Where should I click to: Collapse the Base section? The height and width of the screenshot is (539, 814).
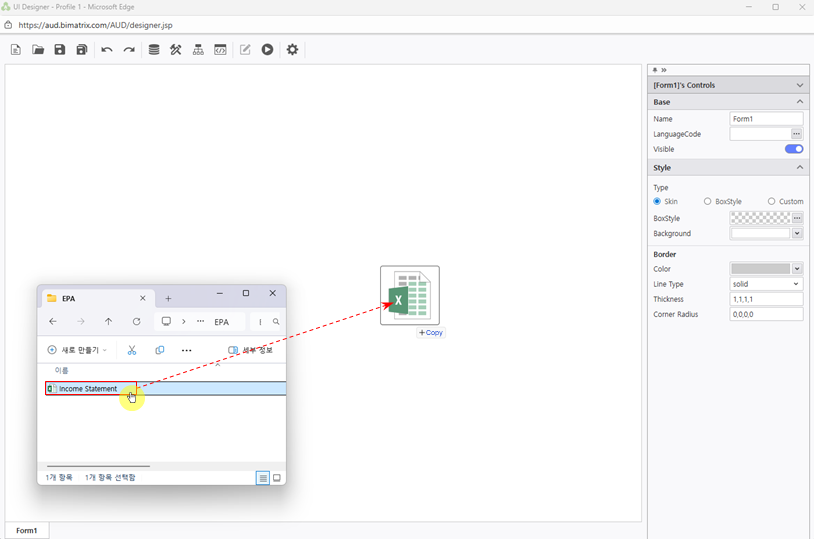(x=799, y=102)
